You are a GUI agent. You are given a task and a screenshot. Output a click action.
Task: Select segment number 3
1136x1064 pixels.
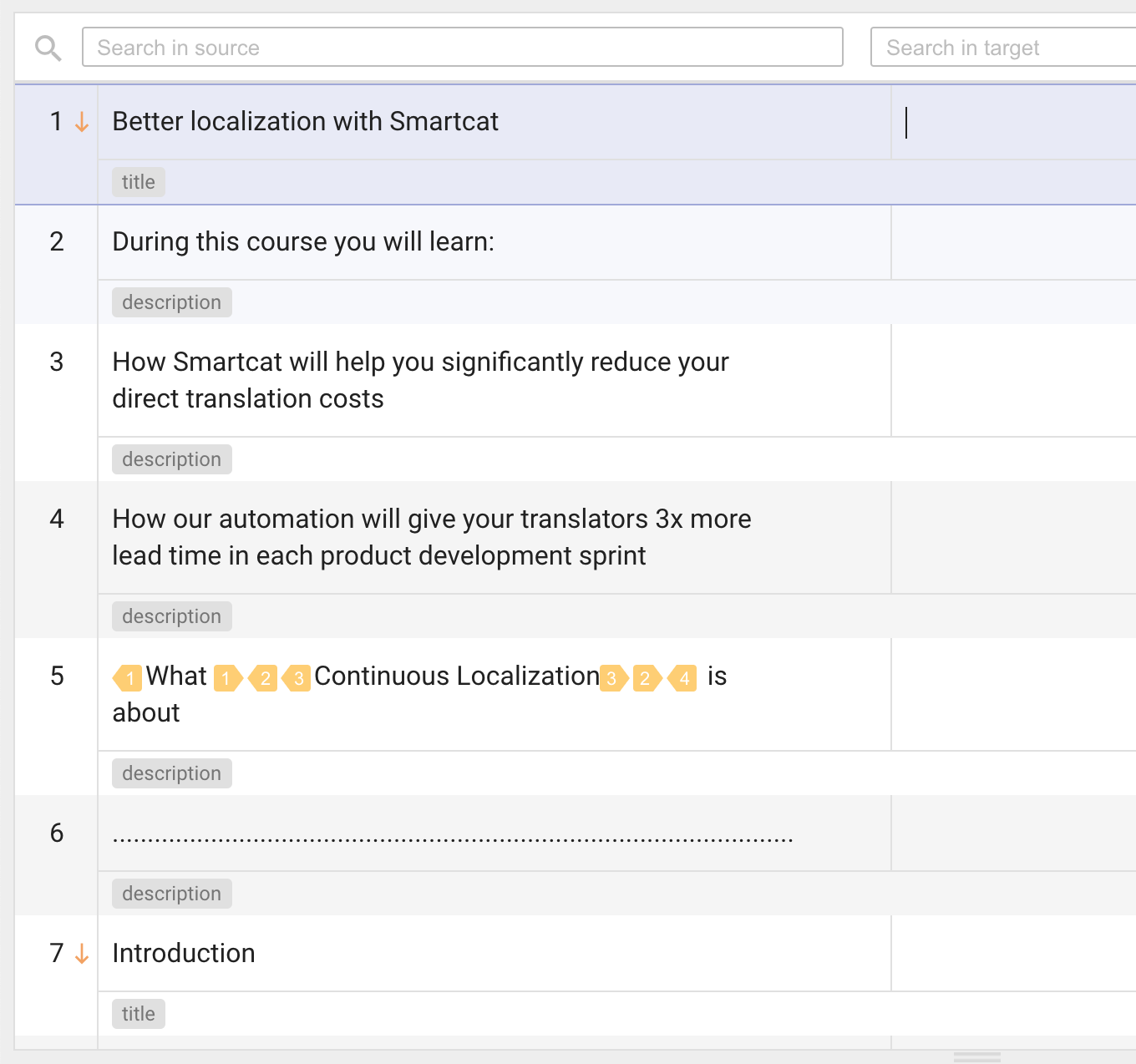click(57, 362)
